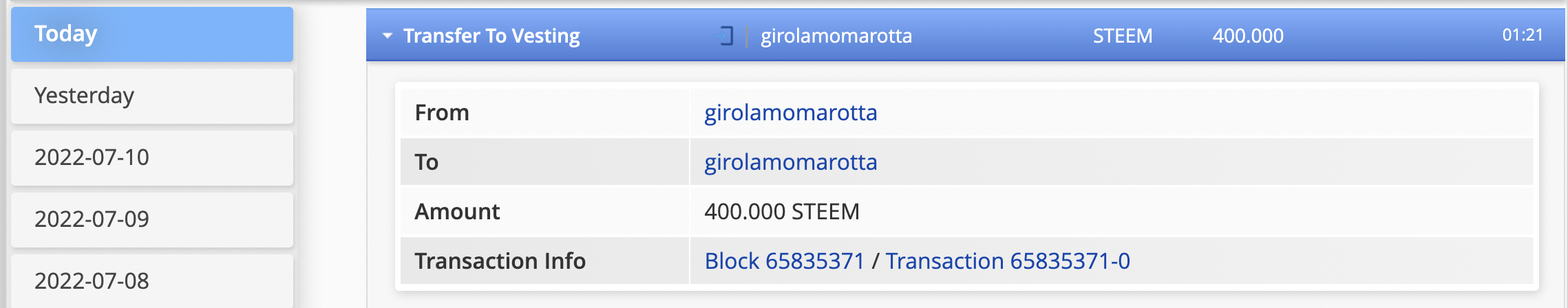Open the 2022-07-08 date entry
The width and height of the screenshot is (1568, 308).
tap(151, 280)
